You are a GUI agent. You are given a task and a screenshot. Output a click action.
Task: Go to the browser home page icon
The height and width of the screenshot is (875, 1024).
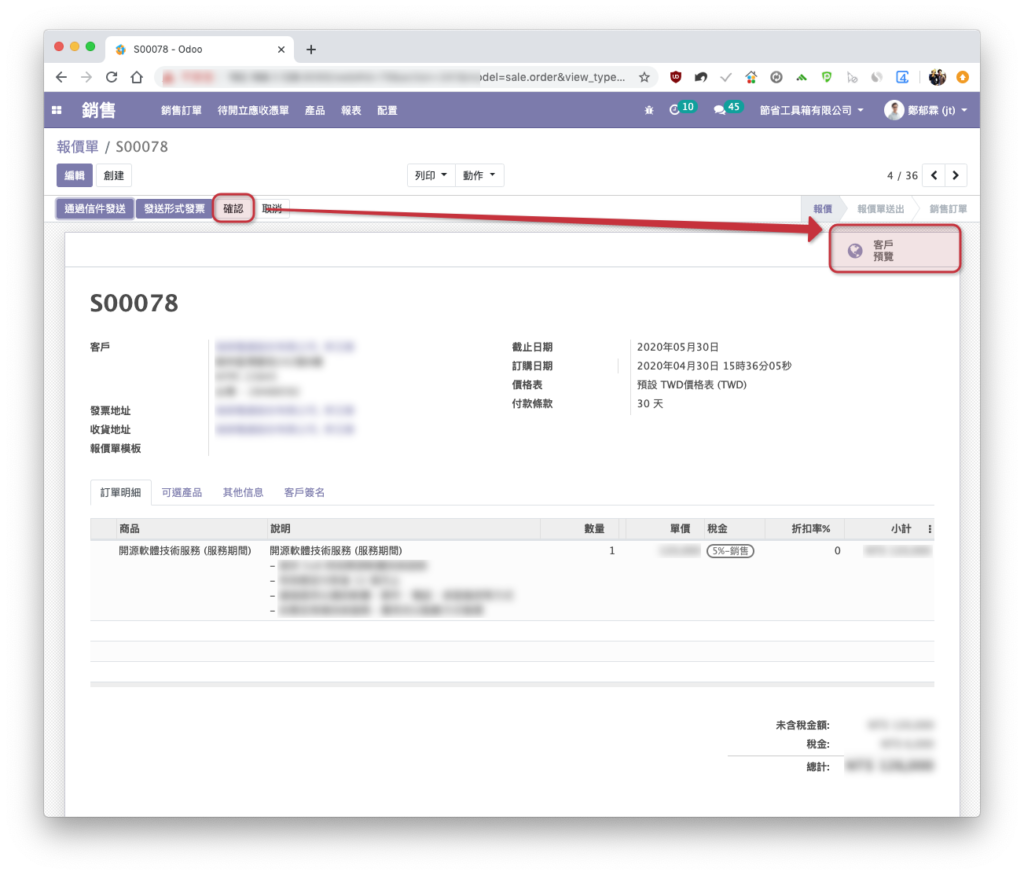click(136, 77)
